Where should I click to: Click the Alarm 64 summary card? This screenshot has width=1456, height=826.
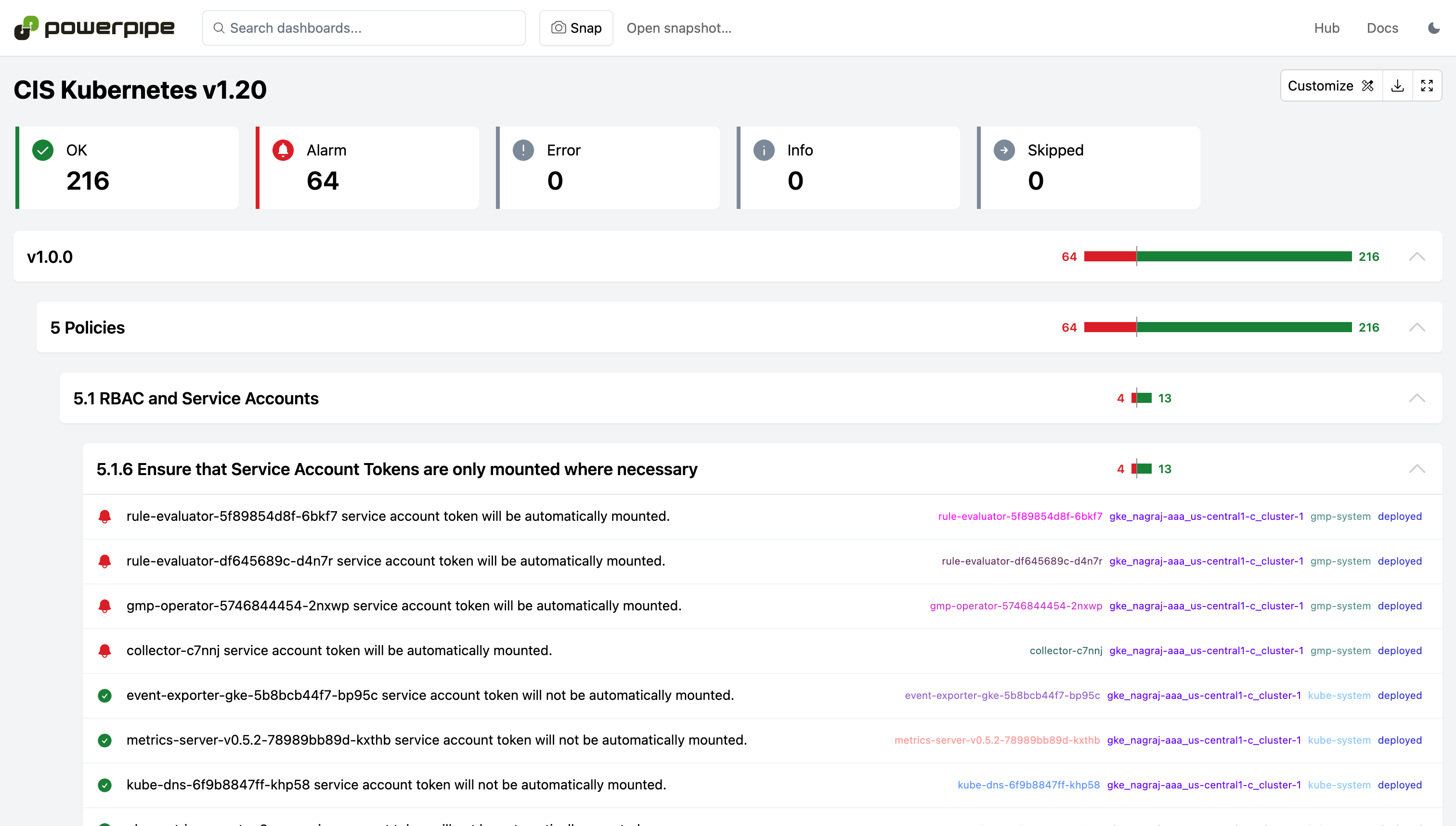(367, 168)
